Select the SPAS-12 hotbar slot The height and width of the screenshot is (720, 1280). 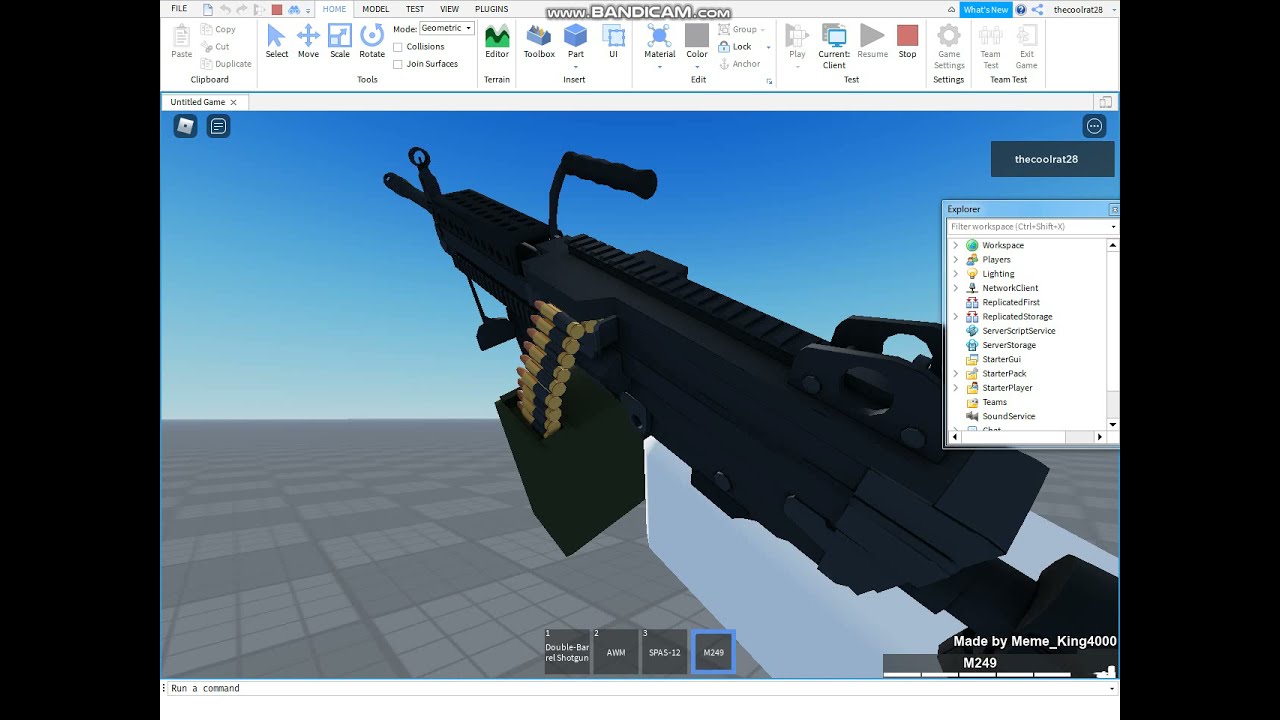coord(664,652)
